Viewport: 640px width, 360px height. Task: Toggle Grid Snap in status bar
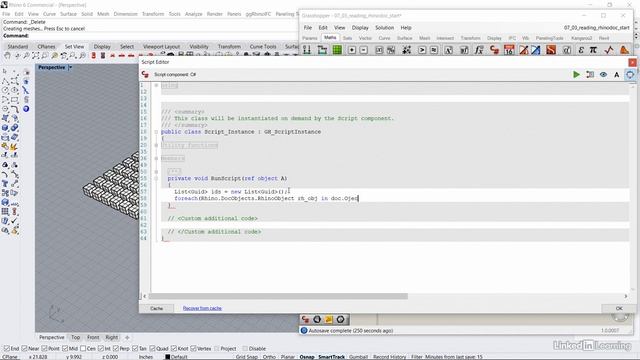247,357
